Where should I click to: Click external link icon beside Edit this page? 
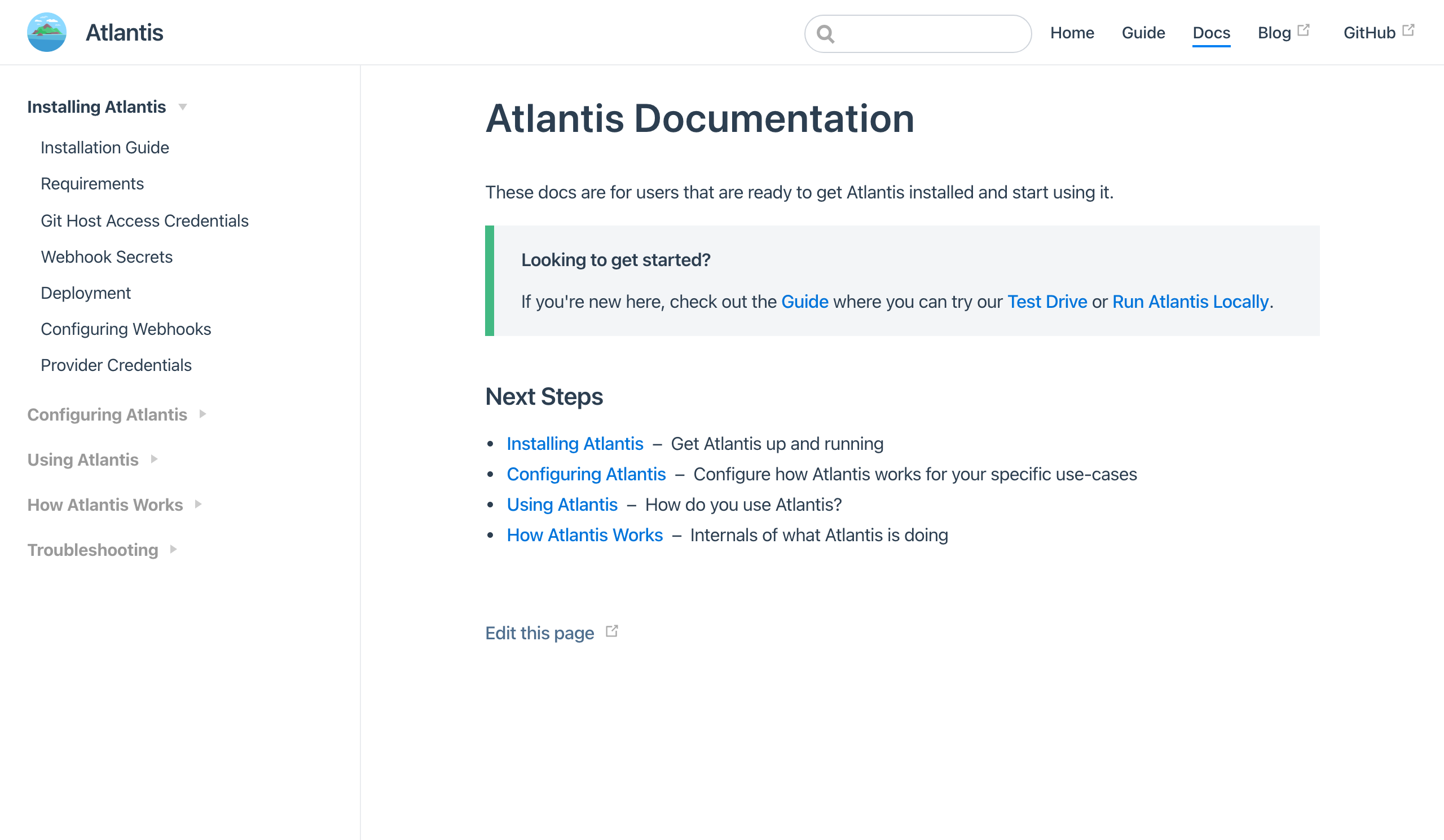(612, 631)
